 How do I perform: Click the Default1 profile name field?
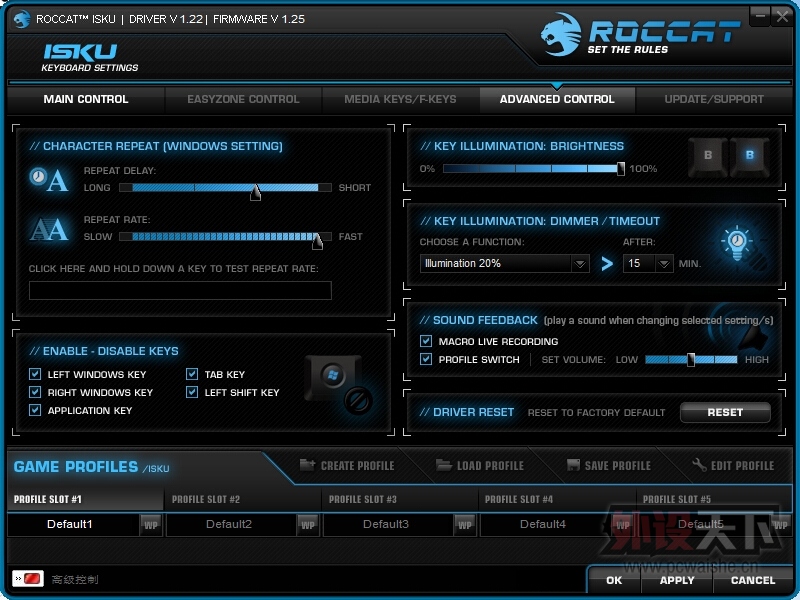tap(73, 525)
